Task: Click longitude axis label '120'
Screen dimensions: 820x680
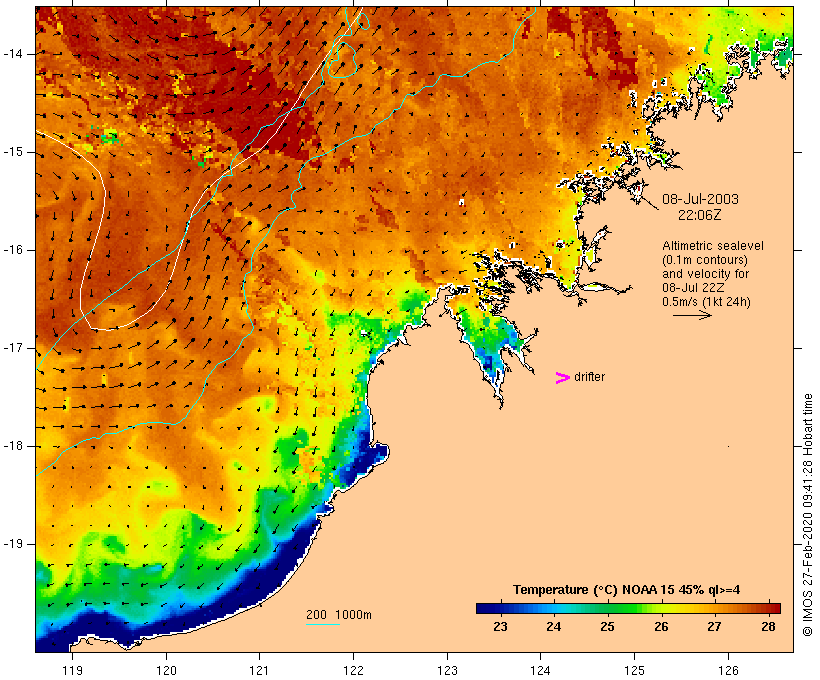Action: [166, 670]
